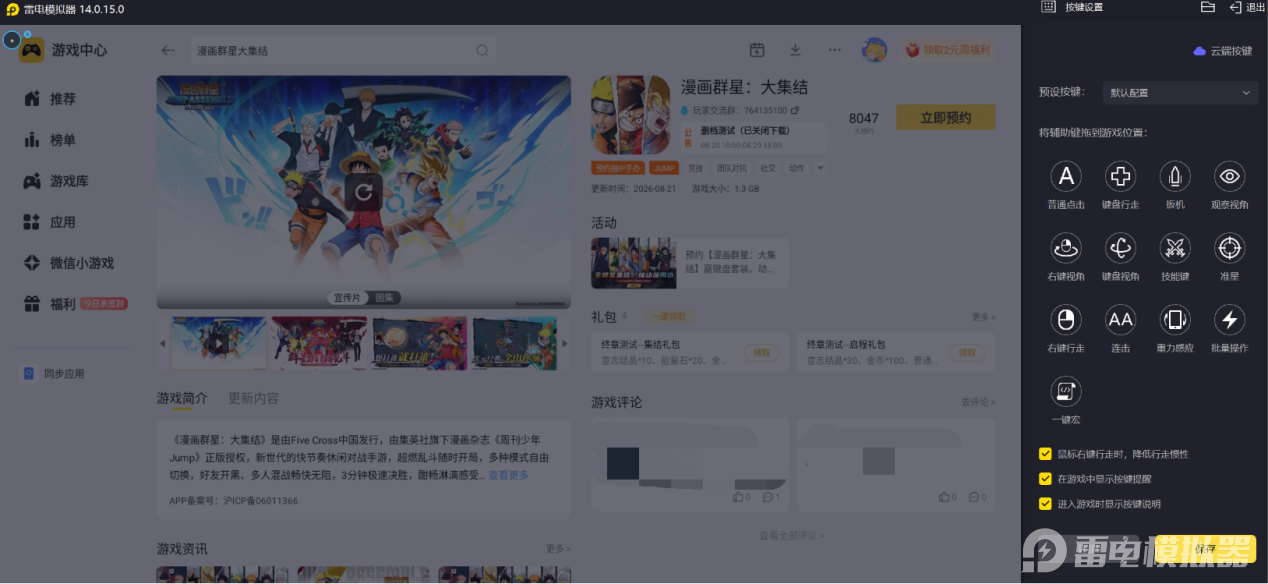This screenshot has height=584, width=1268.
Task: Click the 领取2元周福利 button
Action: point(949,50)
